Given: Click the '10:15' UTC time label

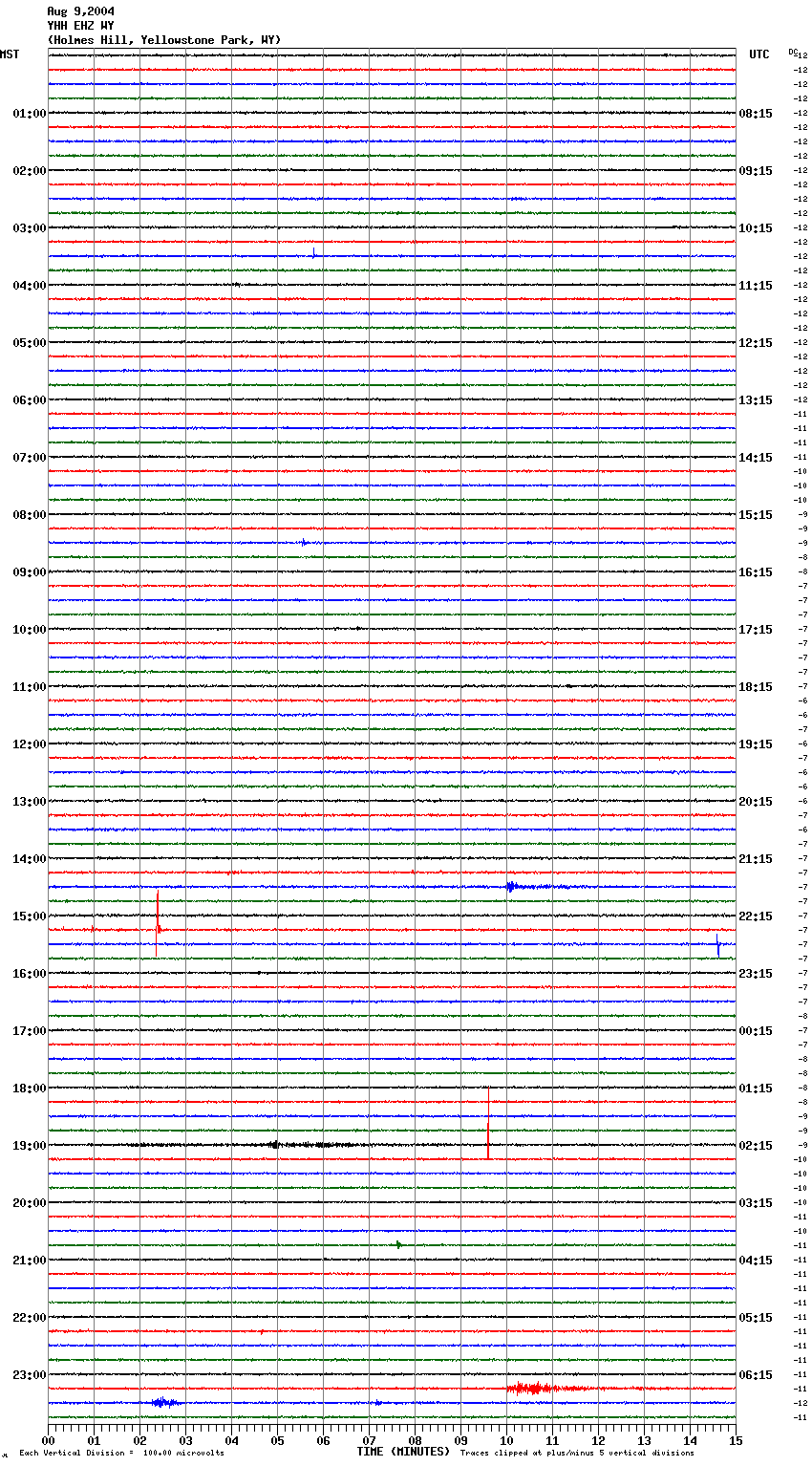Looking at the screenshot, I should tap(756, 228).
